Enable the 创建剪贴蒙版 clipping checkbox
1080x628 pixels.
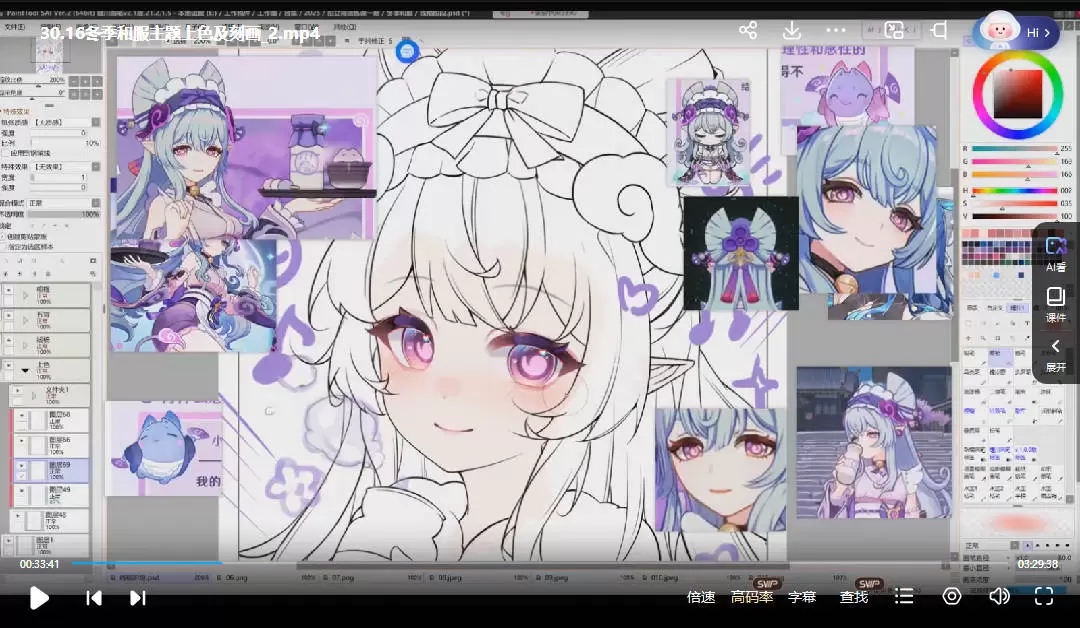tap(3, 237)
